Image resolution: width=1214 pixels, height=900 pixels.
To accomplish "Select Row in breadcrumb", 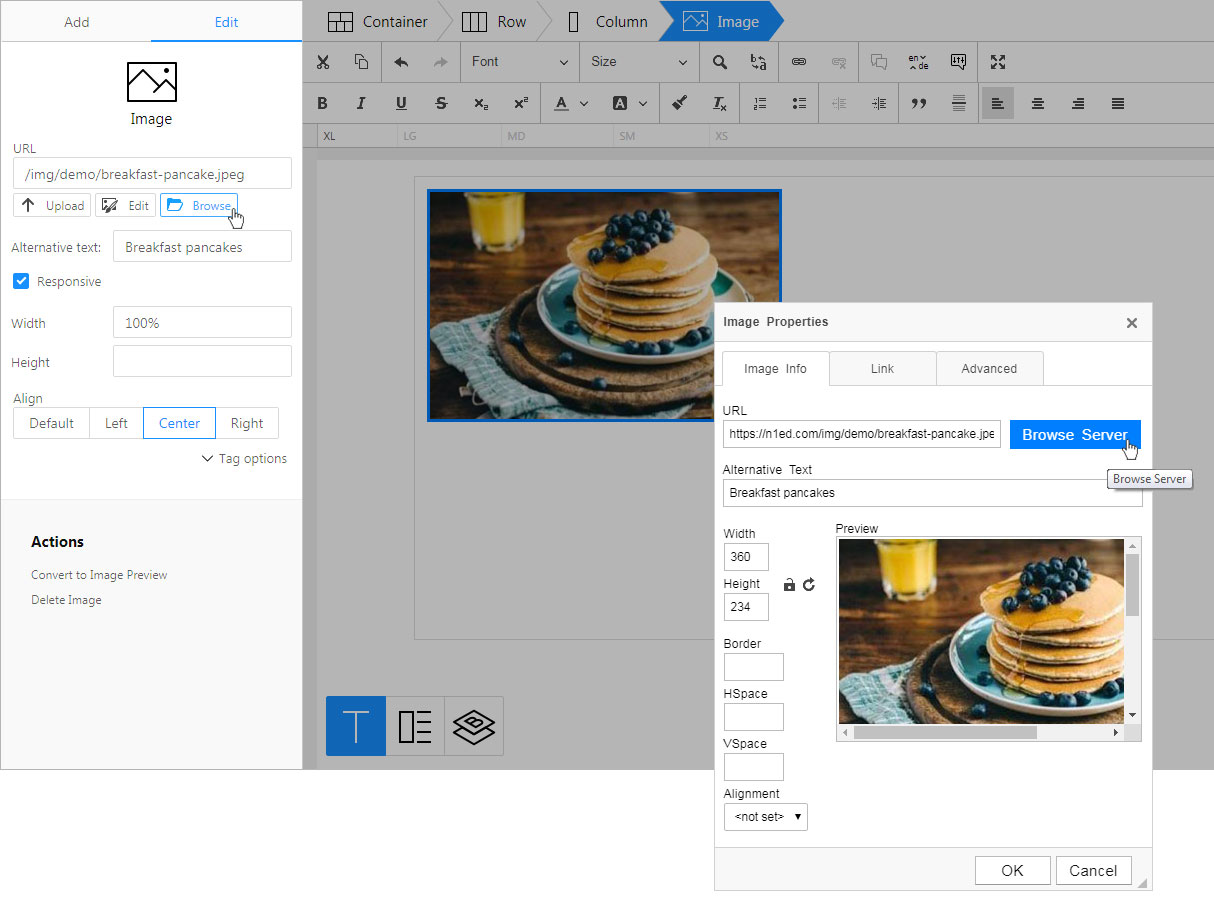I will pos(494,22).
